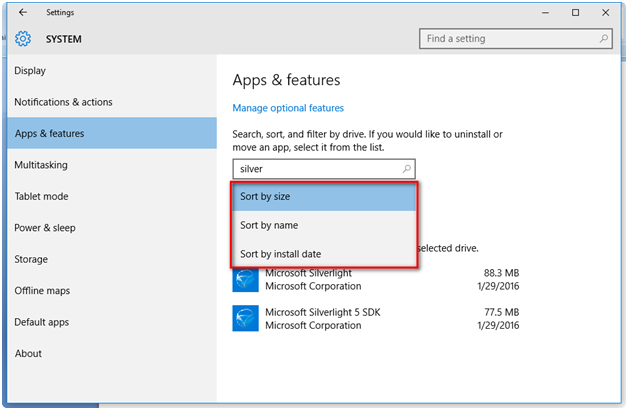Click the search magnifier icon

click(x=603, y=39)
